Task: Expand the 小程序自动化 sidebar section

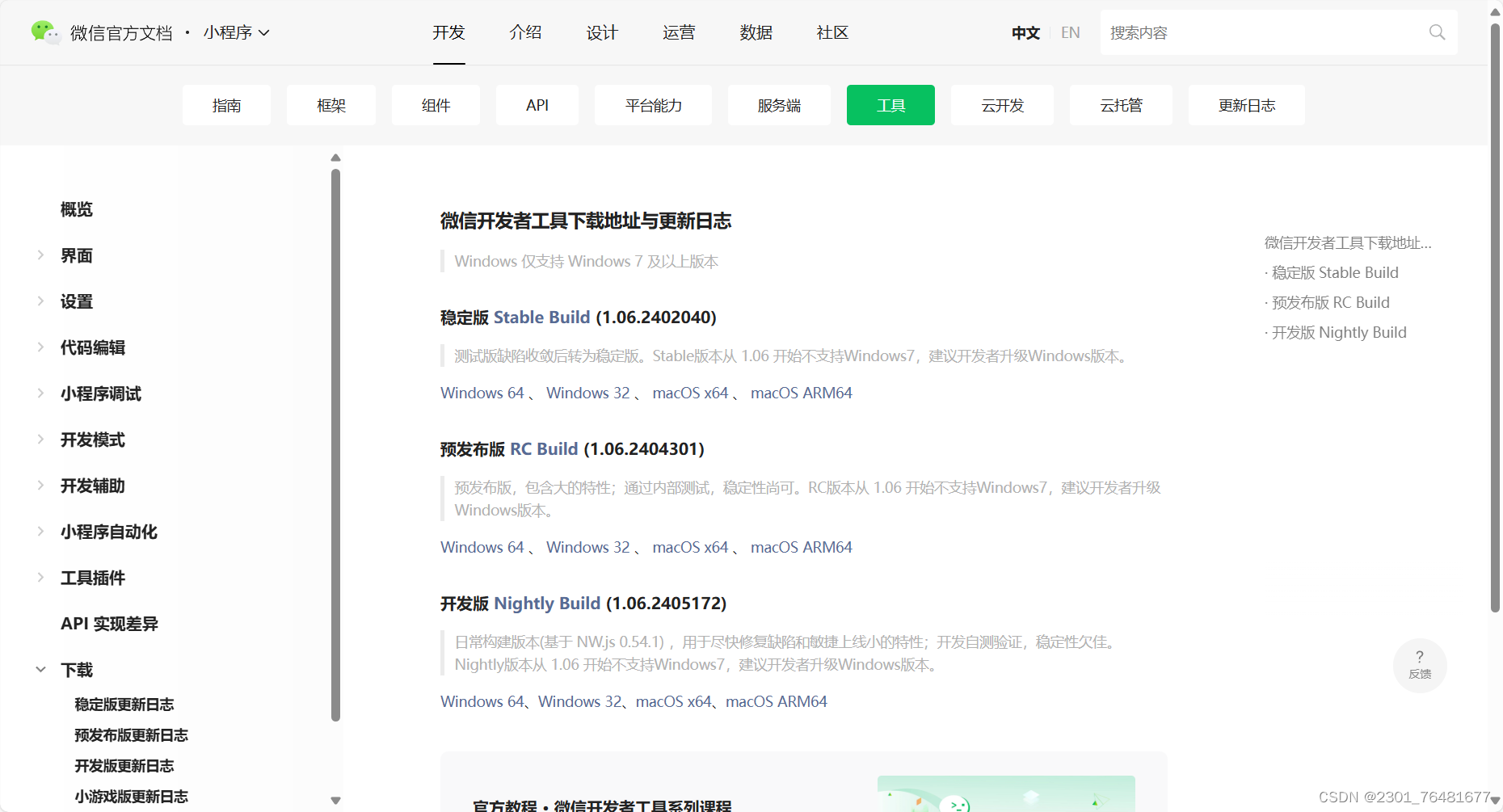Action: (x=40, y=532)
